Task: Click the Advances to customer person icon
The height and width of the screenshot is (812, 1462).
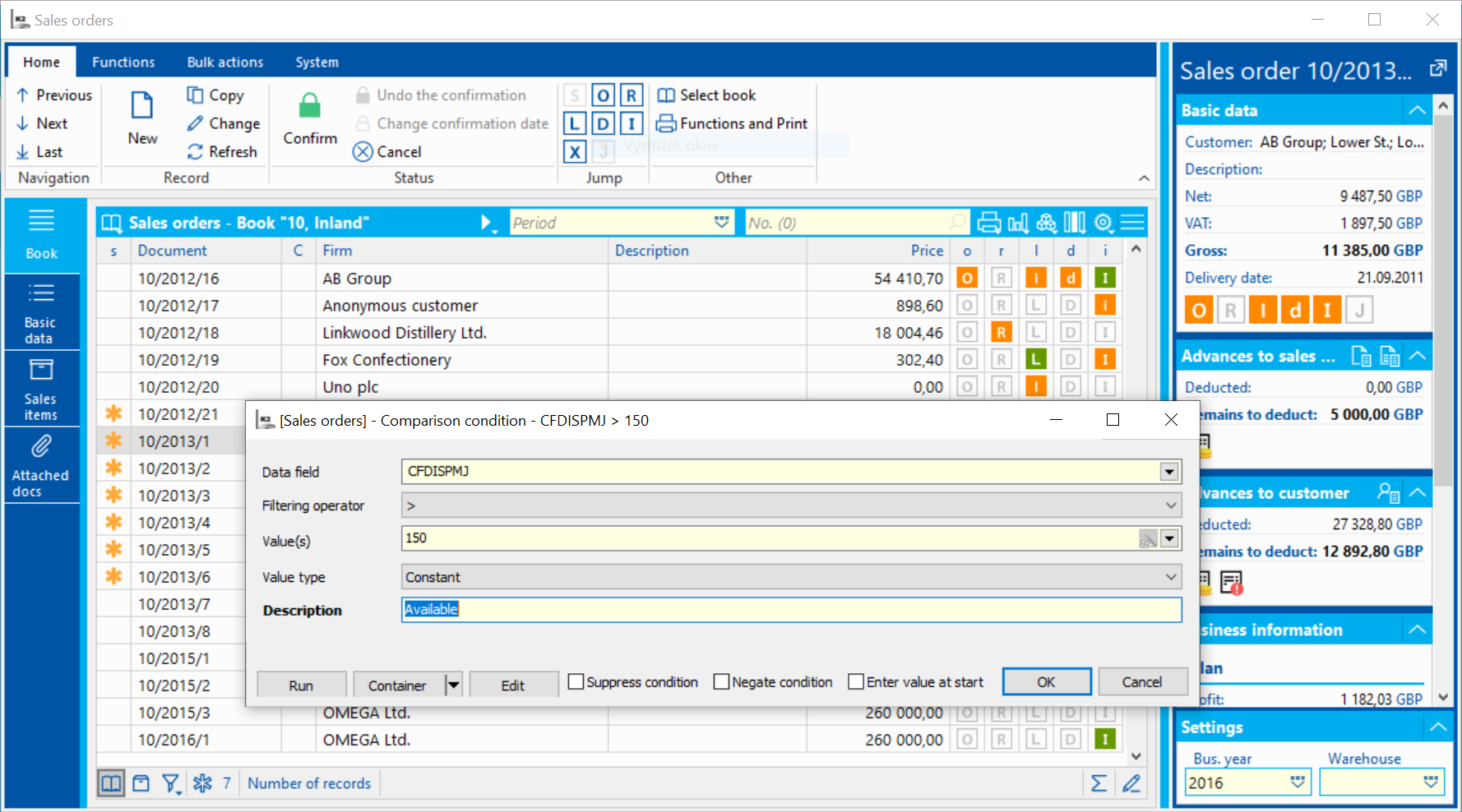Action: tap(1389, 492)
